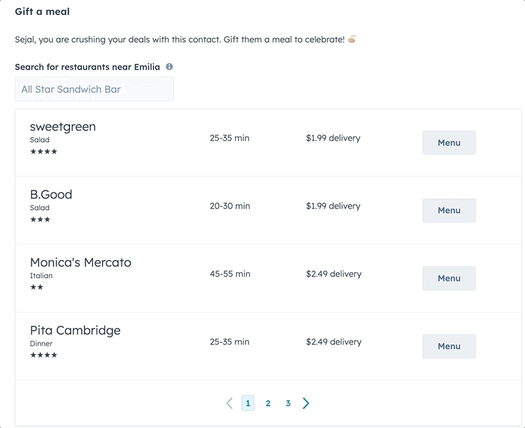View Monica's Mercato Menu button
Screen dimensions: 525x428
coord(449,278)
